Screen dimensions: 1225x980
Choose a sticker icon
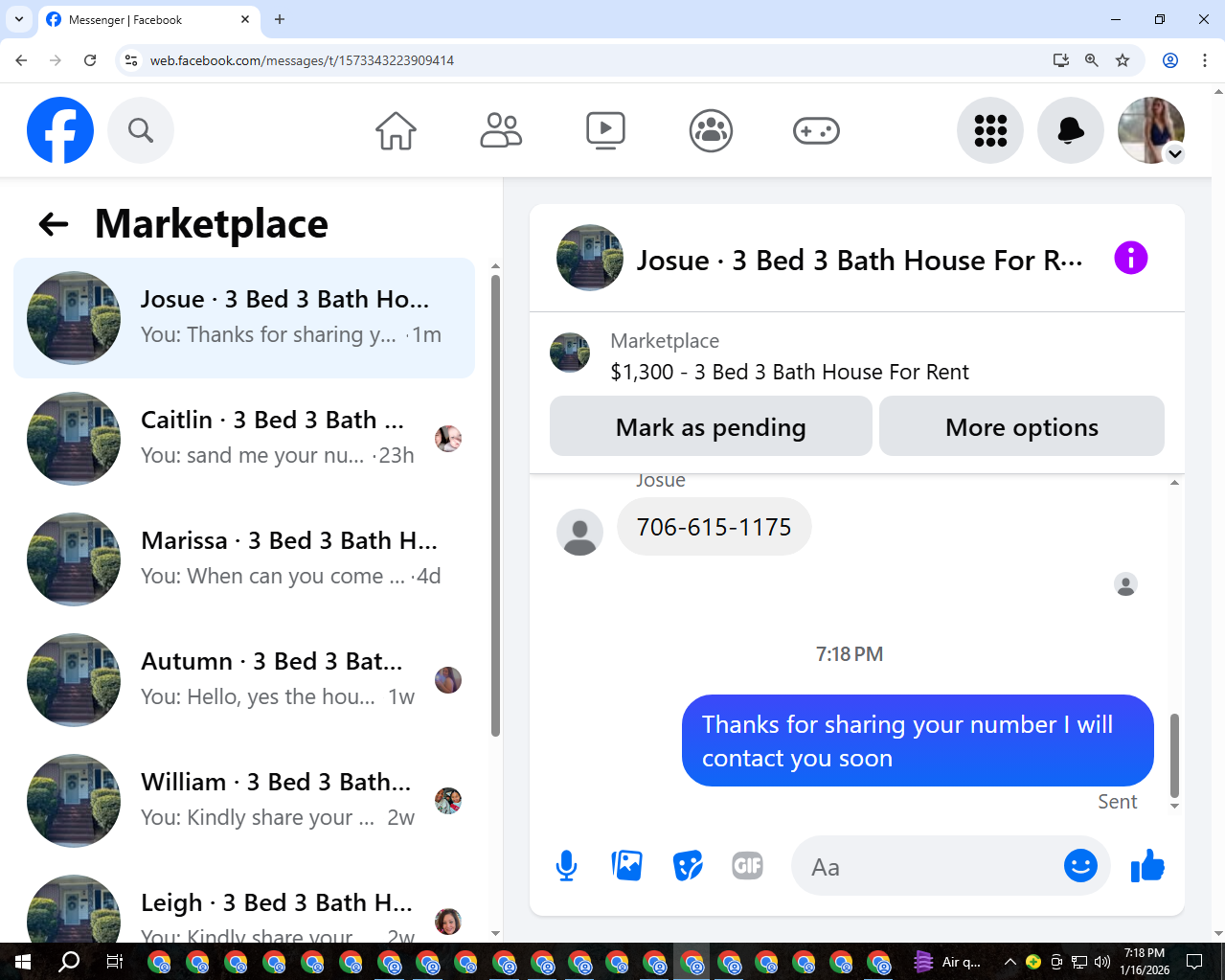[x=688, y=866]
